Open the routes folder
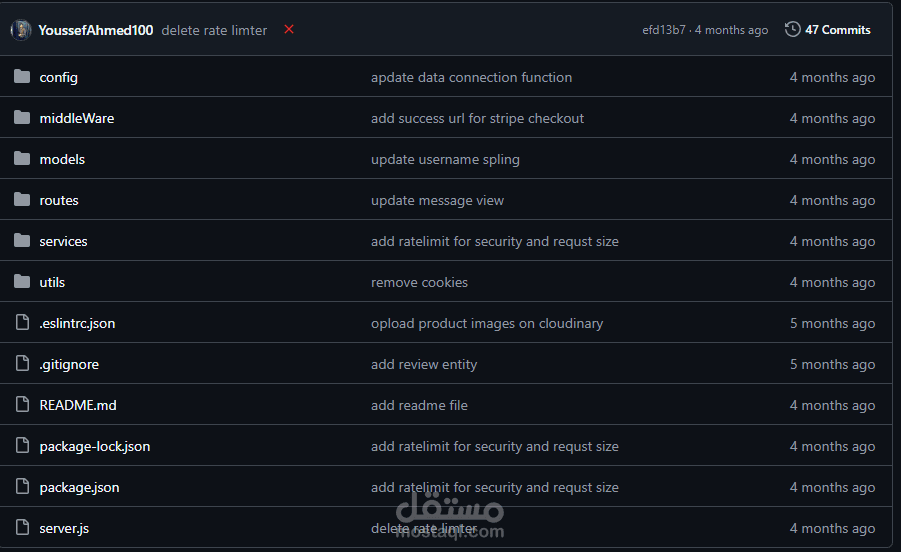This screenshot has width=901, height=552. click(x=59, y=200)
